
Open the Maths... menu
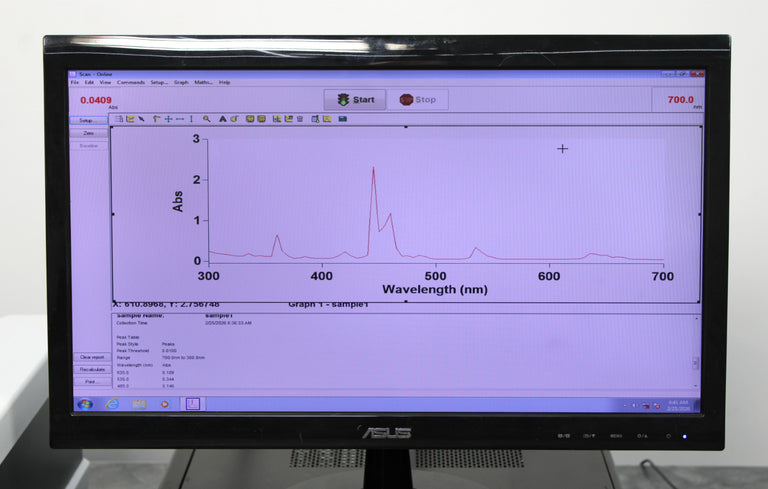coord(203,82)
